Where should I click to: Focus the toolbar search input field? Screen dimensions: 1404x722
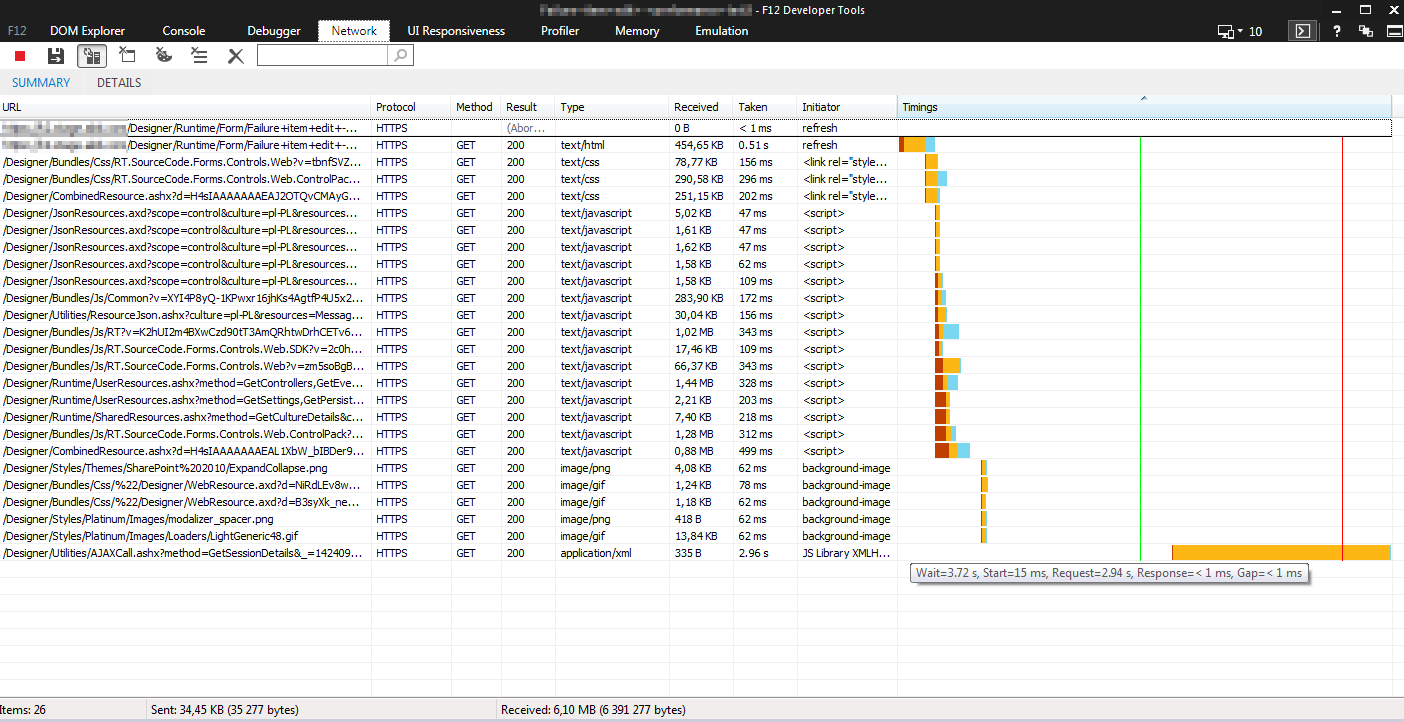323,56
